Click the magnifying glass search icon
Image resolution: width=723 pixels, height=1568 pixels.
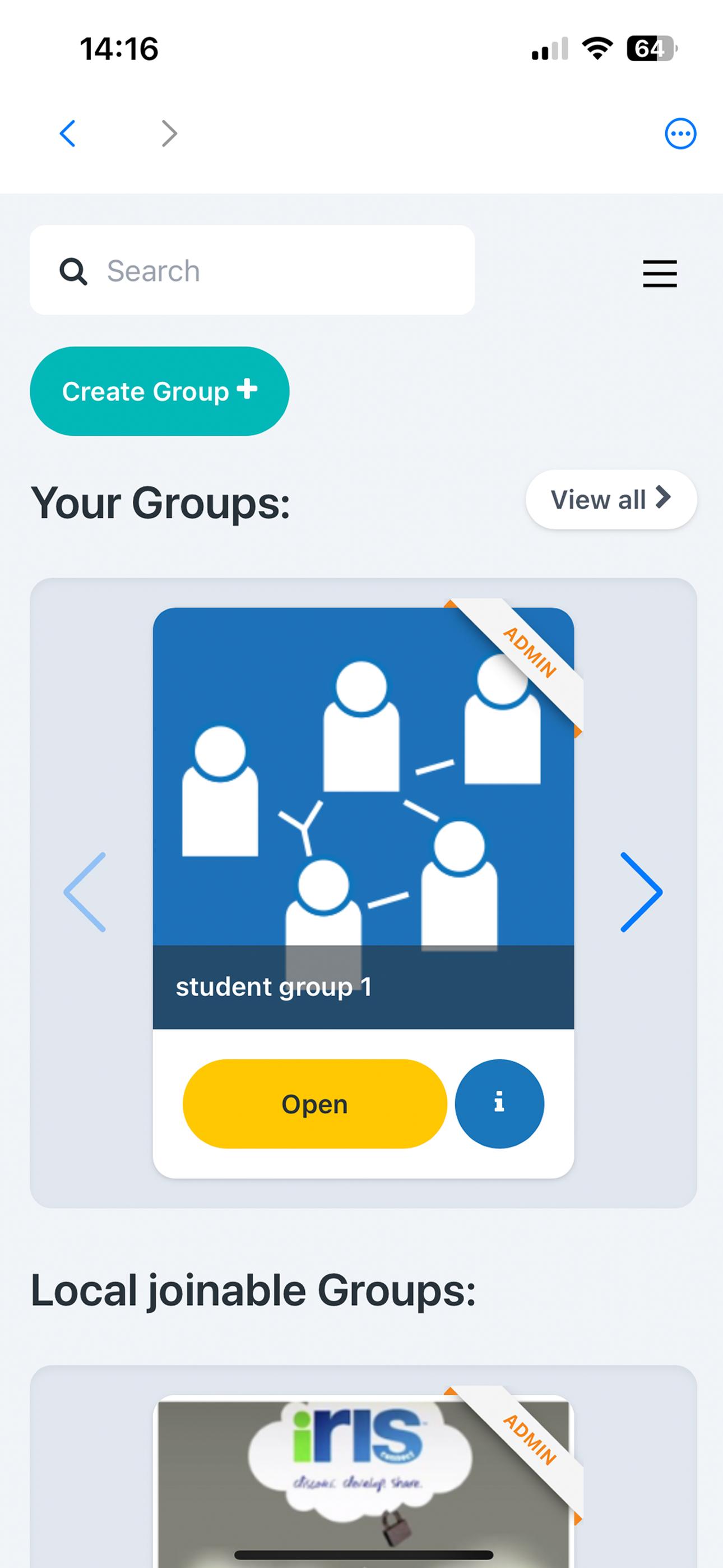point(73,271)
